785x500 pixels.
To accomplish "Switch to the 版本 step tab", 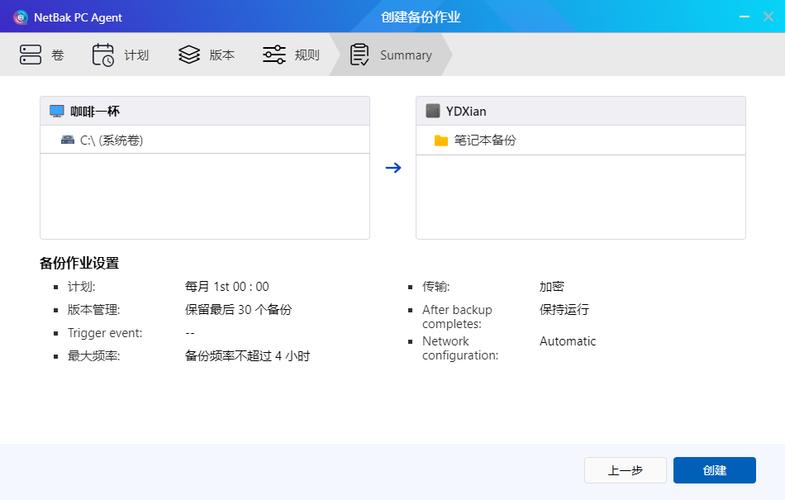I will [x=206, y=55].
